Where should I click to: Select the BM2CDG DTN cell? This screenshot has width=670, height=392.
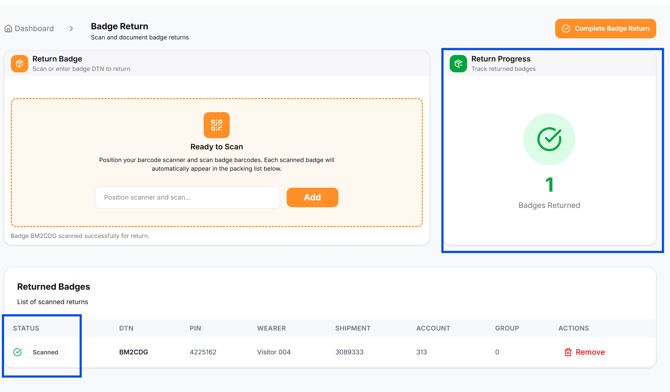(133, 352)
